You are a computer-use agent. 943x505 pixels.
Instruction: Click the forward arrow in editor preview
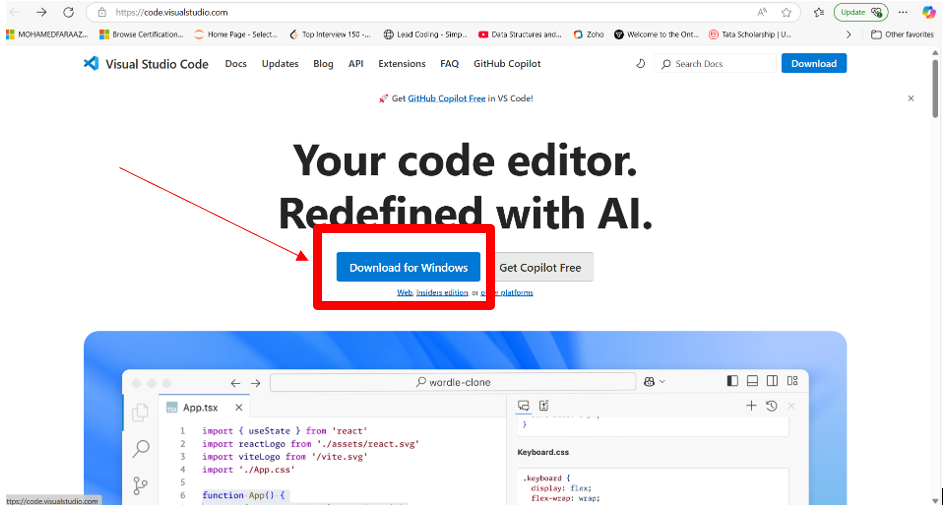pos(256,383)
